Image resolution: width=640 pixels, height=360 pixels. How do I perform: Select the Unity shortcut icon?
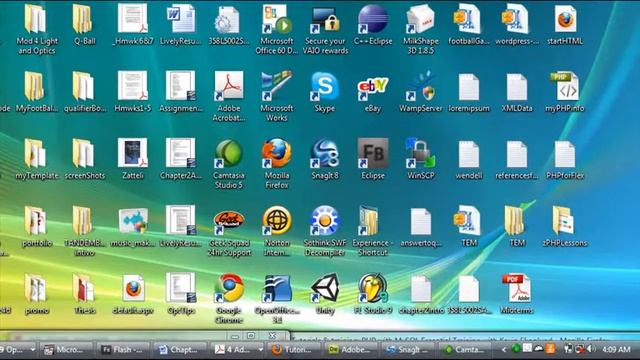click(325, 289)
